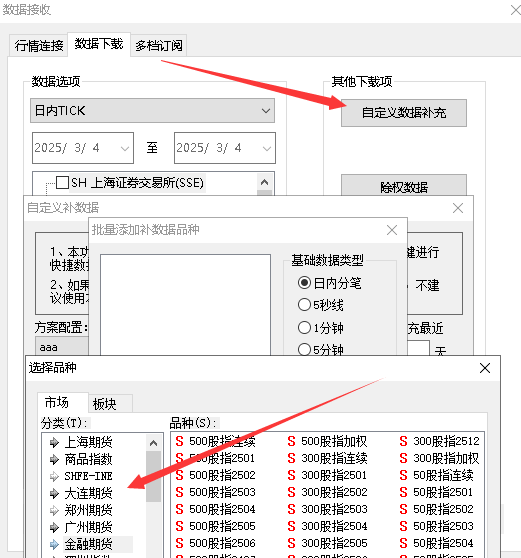Select 金融期货 category
Viewport: 521px width, 558px height.
[x=88, y=544]
